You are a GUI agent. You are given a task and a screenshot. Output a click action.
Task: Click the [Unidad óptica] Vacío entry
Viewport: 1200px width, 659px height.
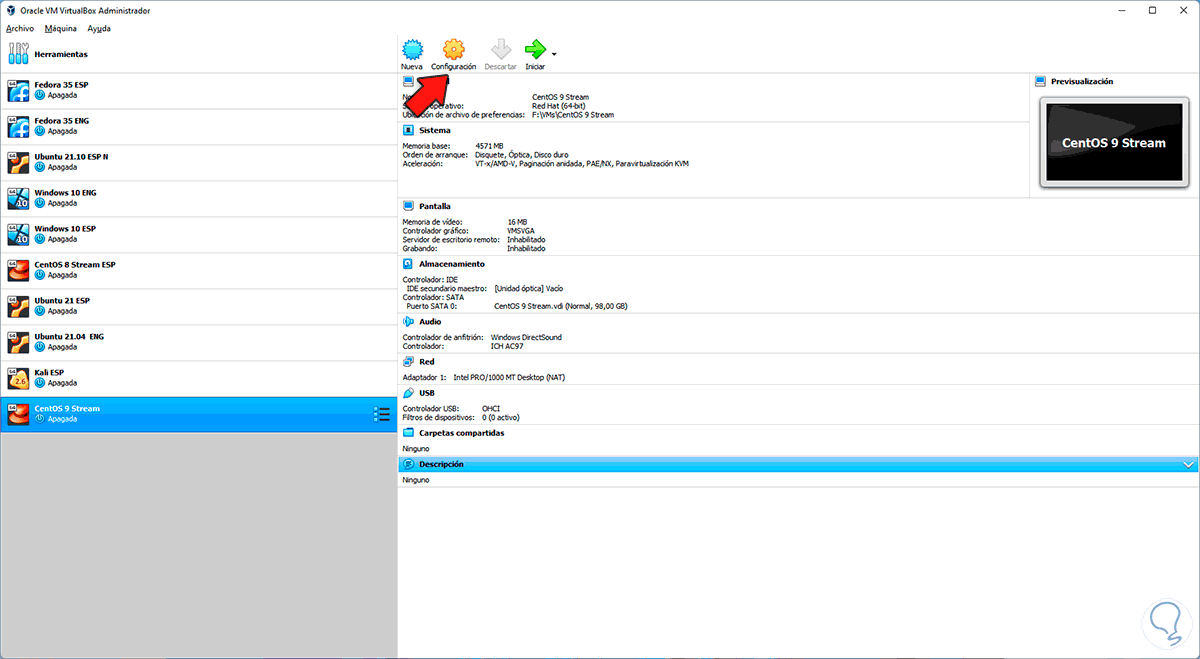[x=529, y=288]
